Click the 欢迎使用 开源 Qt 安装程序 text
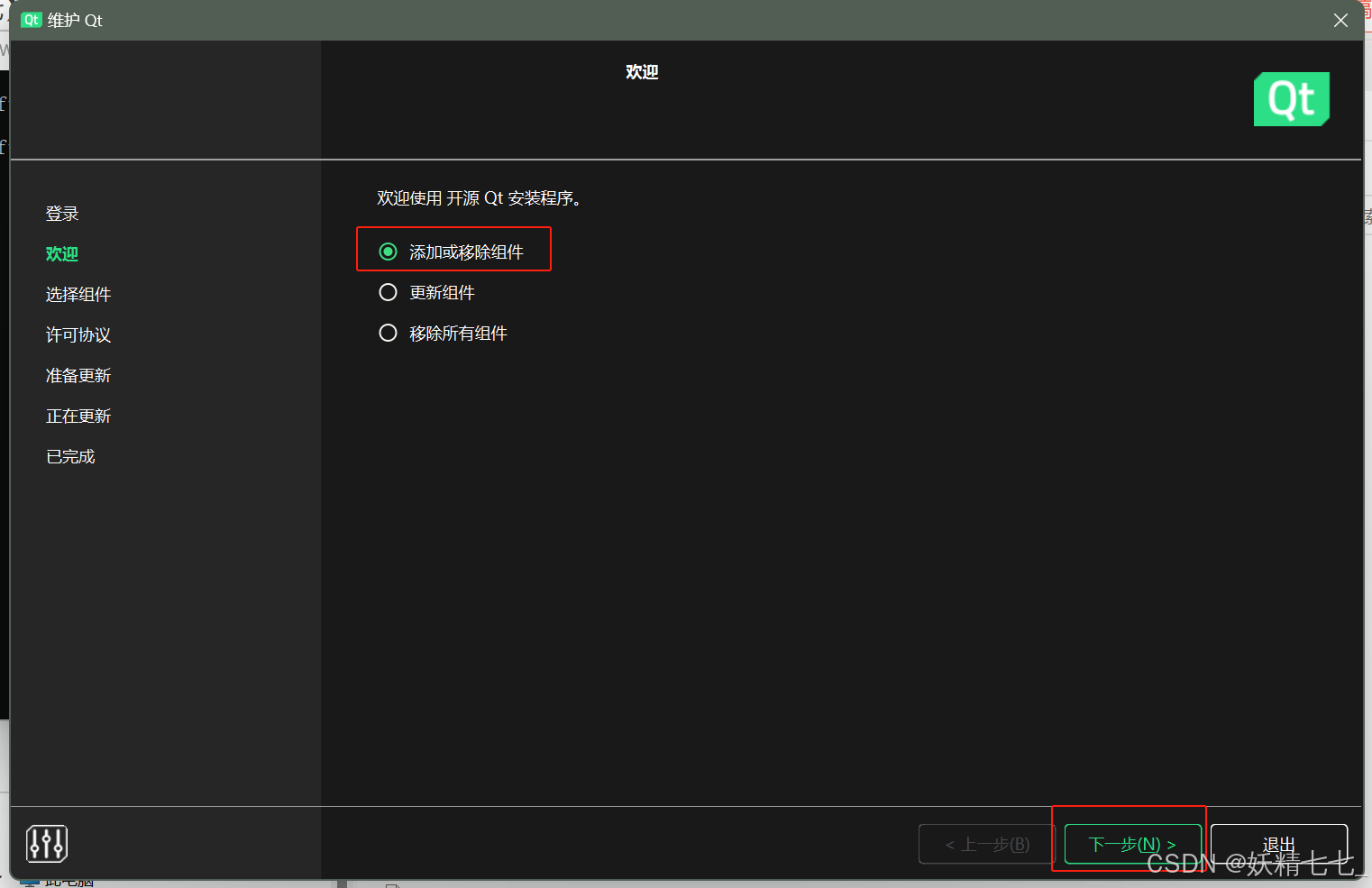Image resolution: width=1372 pixels, height=888 pixels. [x=479, y=198]
